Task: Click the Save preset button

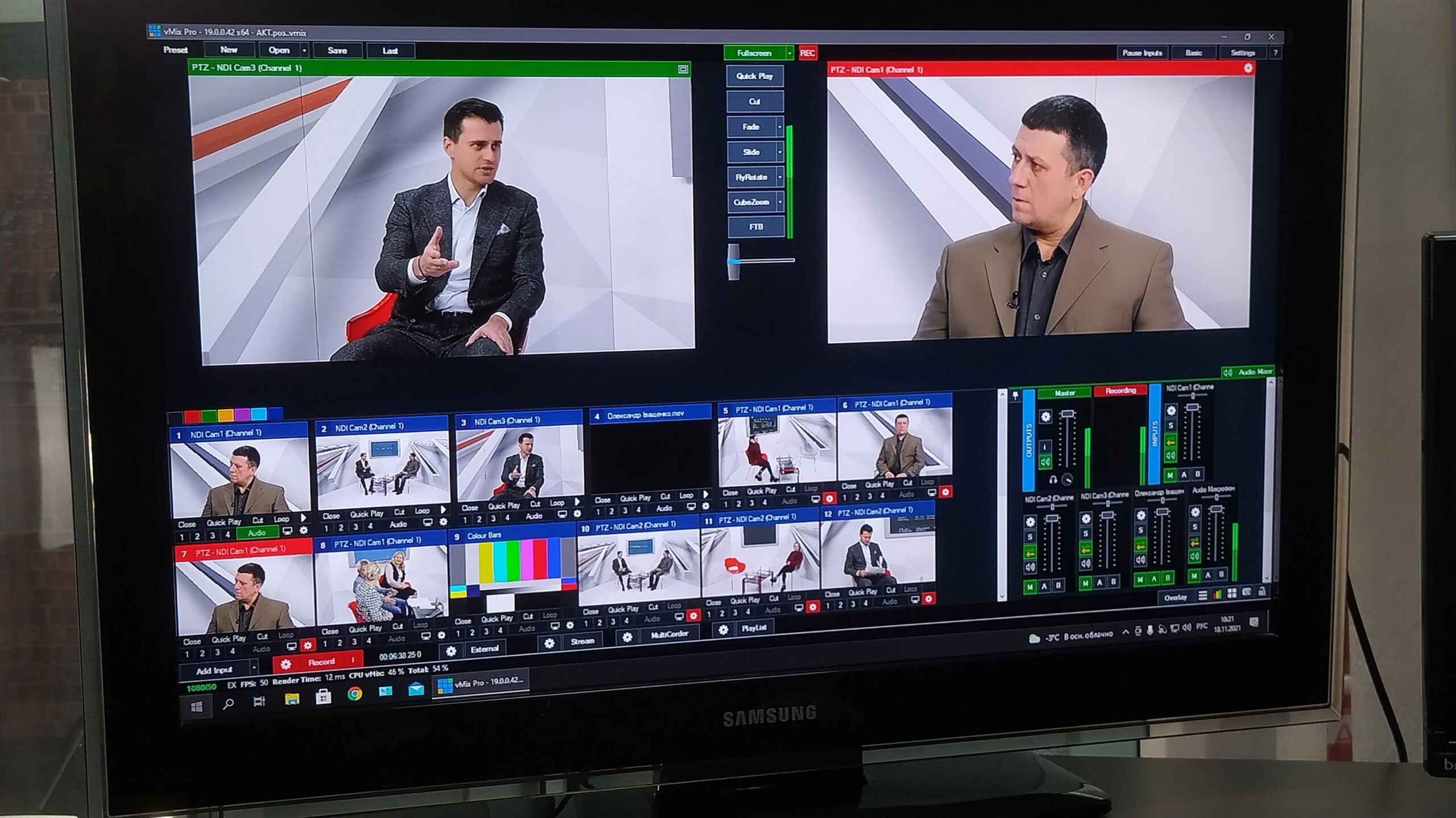Action: tap(337, 51)
